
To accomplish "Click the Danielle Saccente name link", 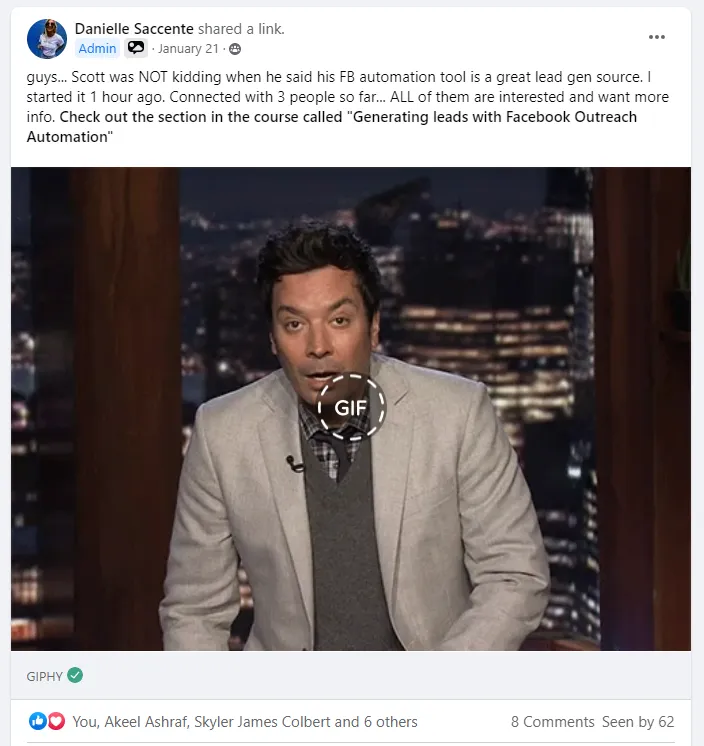I will [134, 29].
